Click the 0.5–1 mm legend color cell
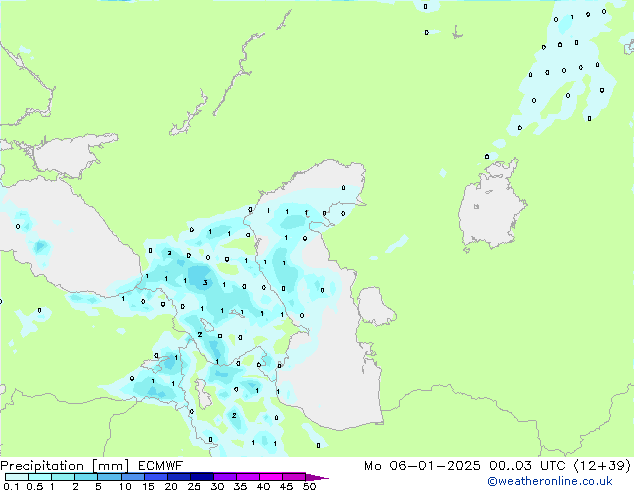The width and height of the screenshot is (634, 490). [x=40, y=477]
